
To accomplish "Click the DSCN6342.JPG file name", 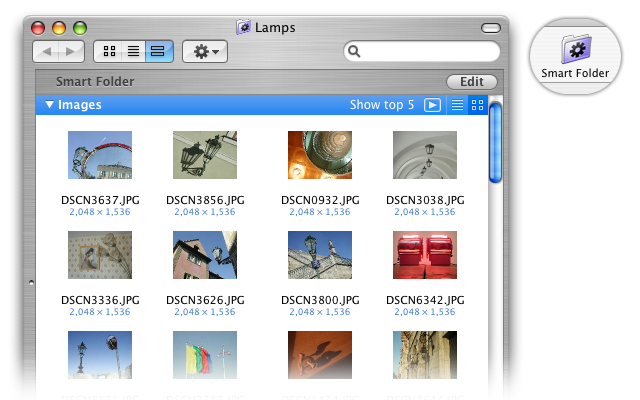I will tap(425, 300).
